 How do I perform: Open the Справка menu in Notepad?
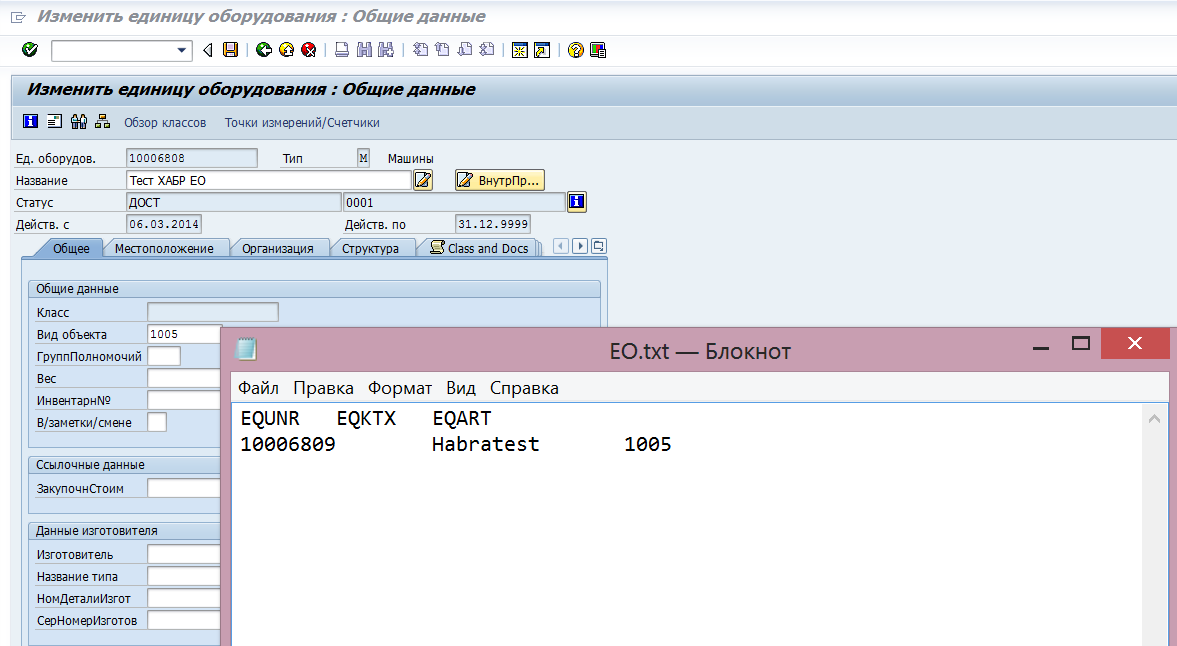(524, 388)
